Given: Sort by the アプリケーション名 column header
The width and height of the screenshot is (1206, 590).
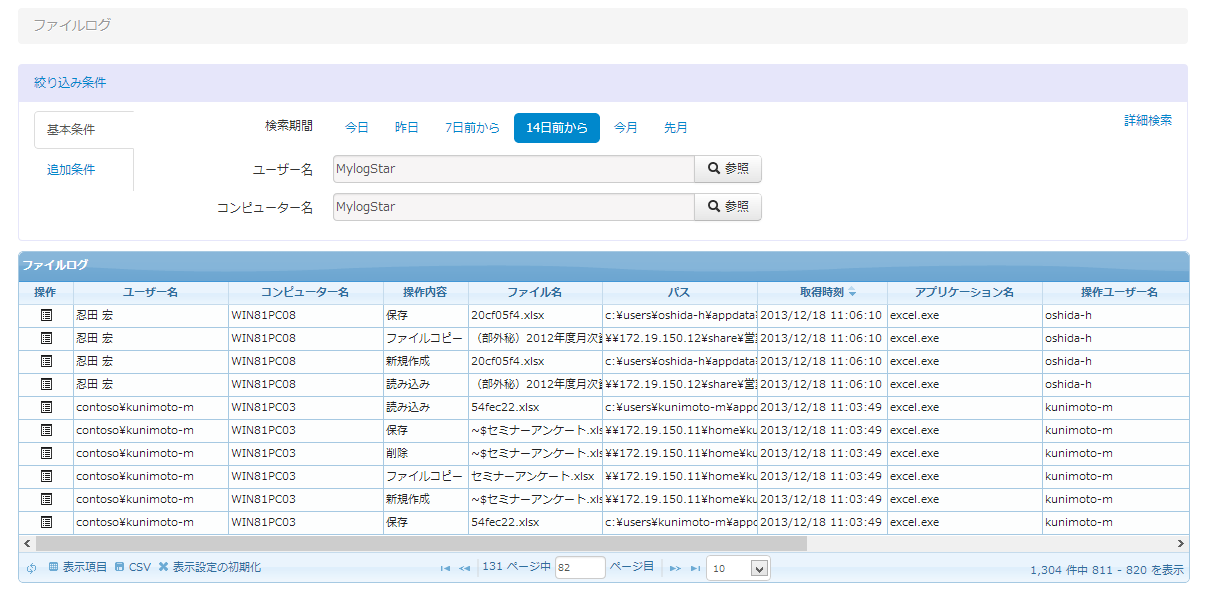Looking at the screenshot, I should 965,293.
